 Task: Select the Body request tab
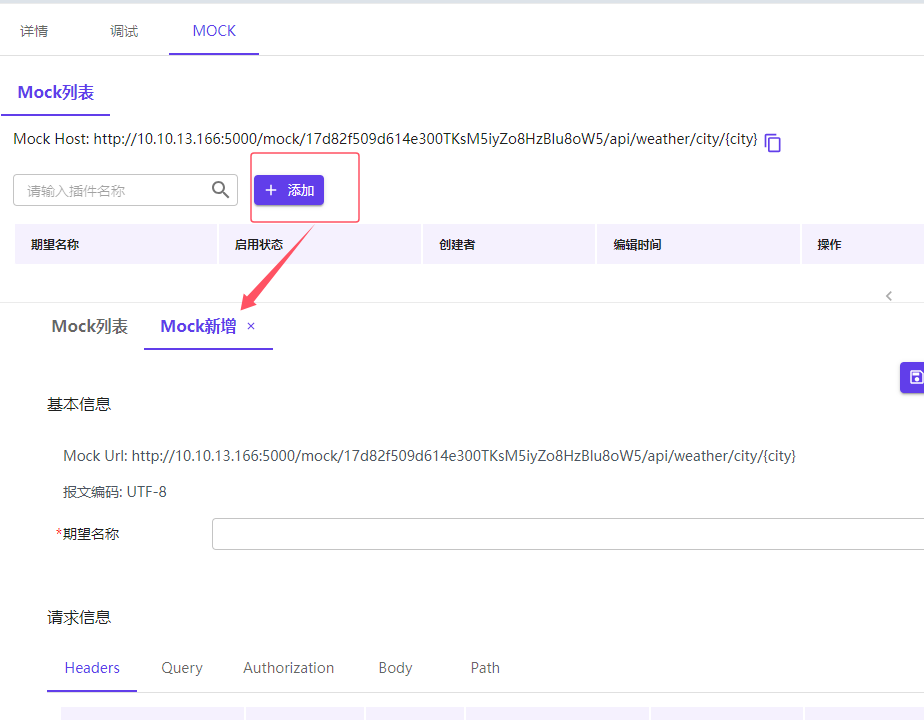point(395,668)
